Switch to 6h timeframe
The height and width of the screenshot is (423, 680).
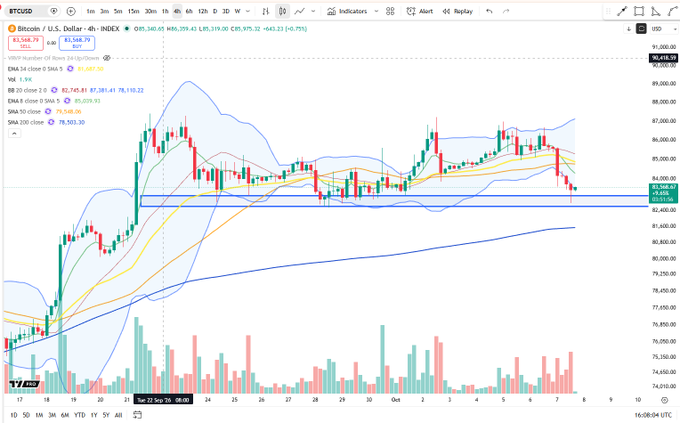[189, 11]
